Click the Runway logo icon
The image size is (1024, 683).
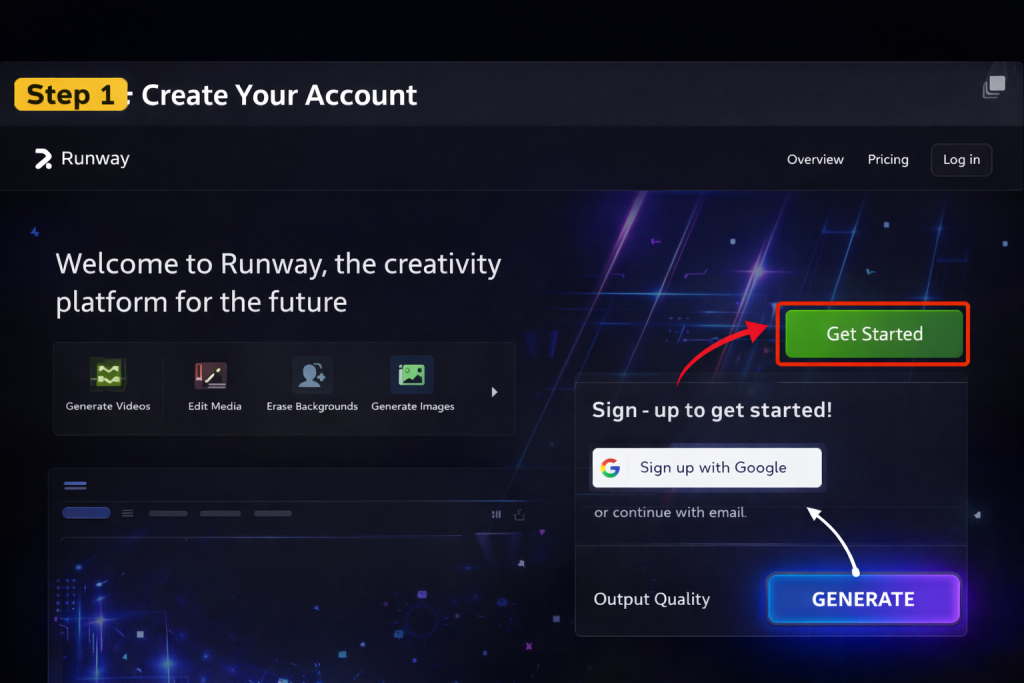click(43, 159)
